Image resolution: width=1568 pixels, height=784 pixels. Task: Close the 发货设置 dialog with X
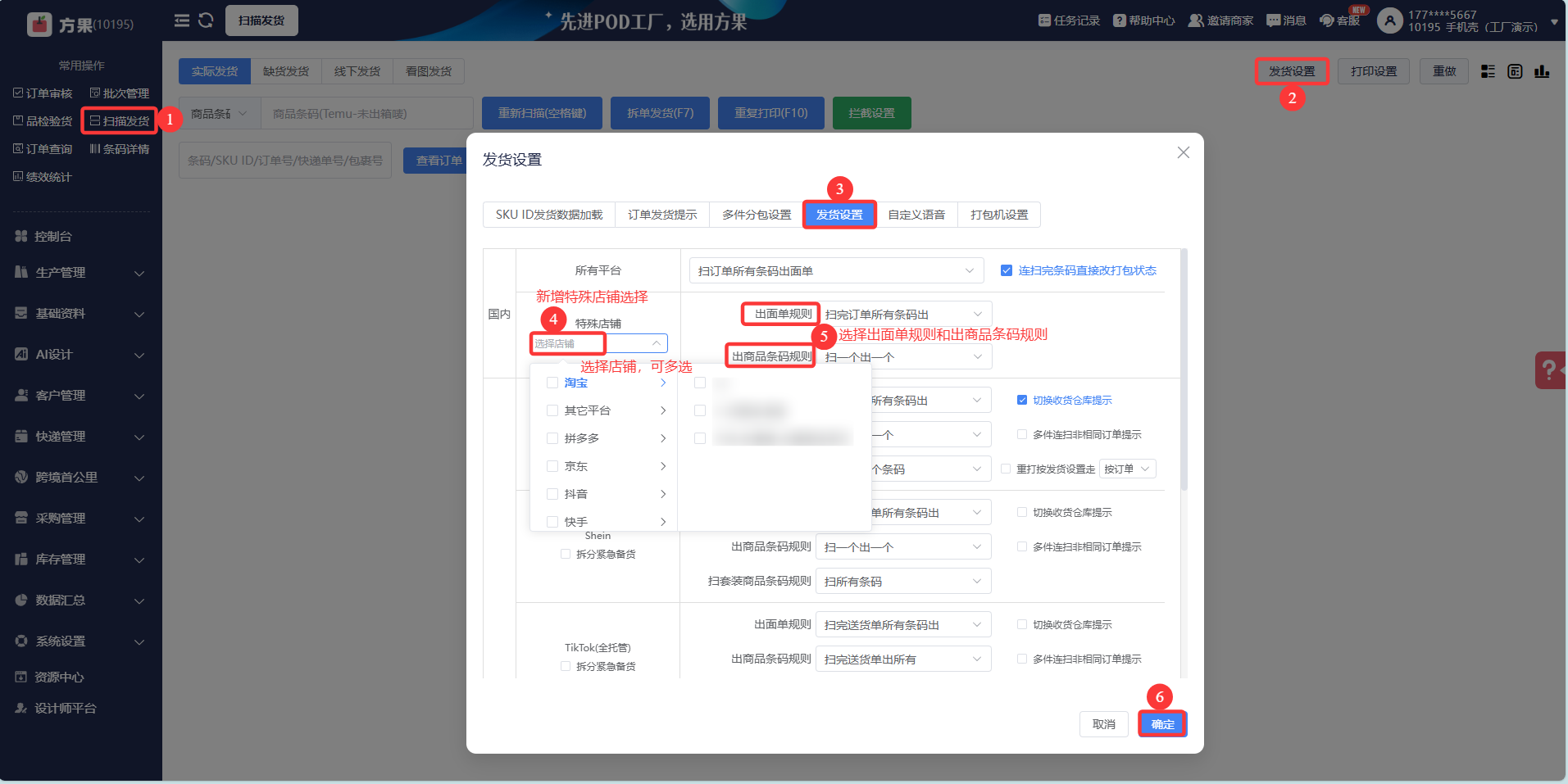1184,152
